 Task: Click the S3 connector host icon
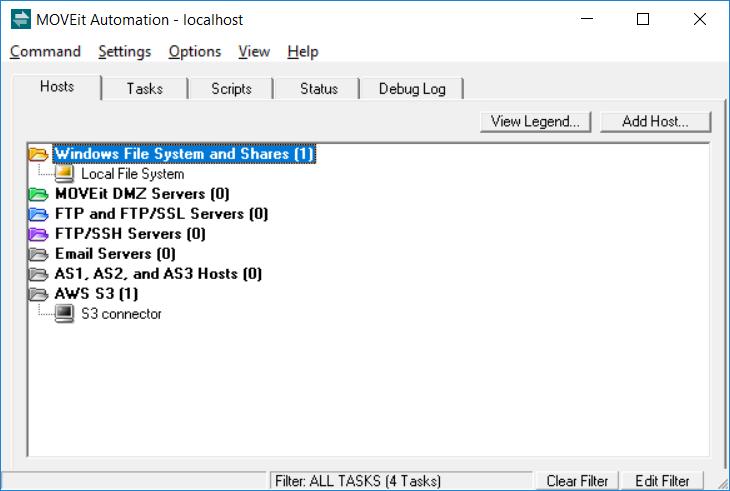point(64,314)
